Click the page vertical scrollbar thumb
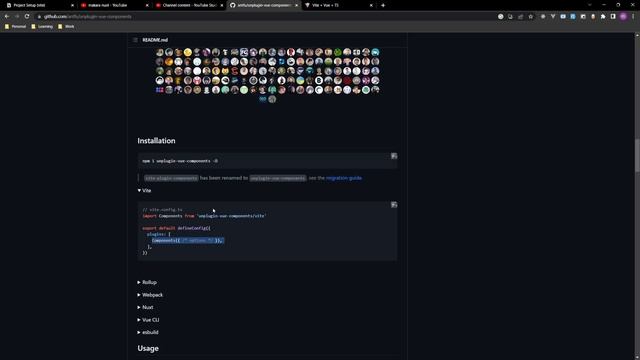 point(637,155)
